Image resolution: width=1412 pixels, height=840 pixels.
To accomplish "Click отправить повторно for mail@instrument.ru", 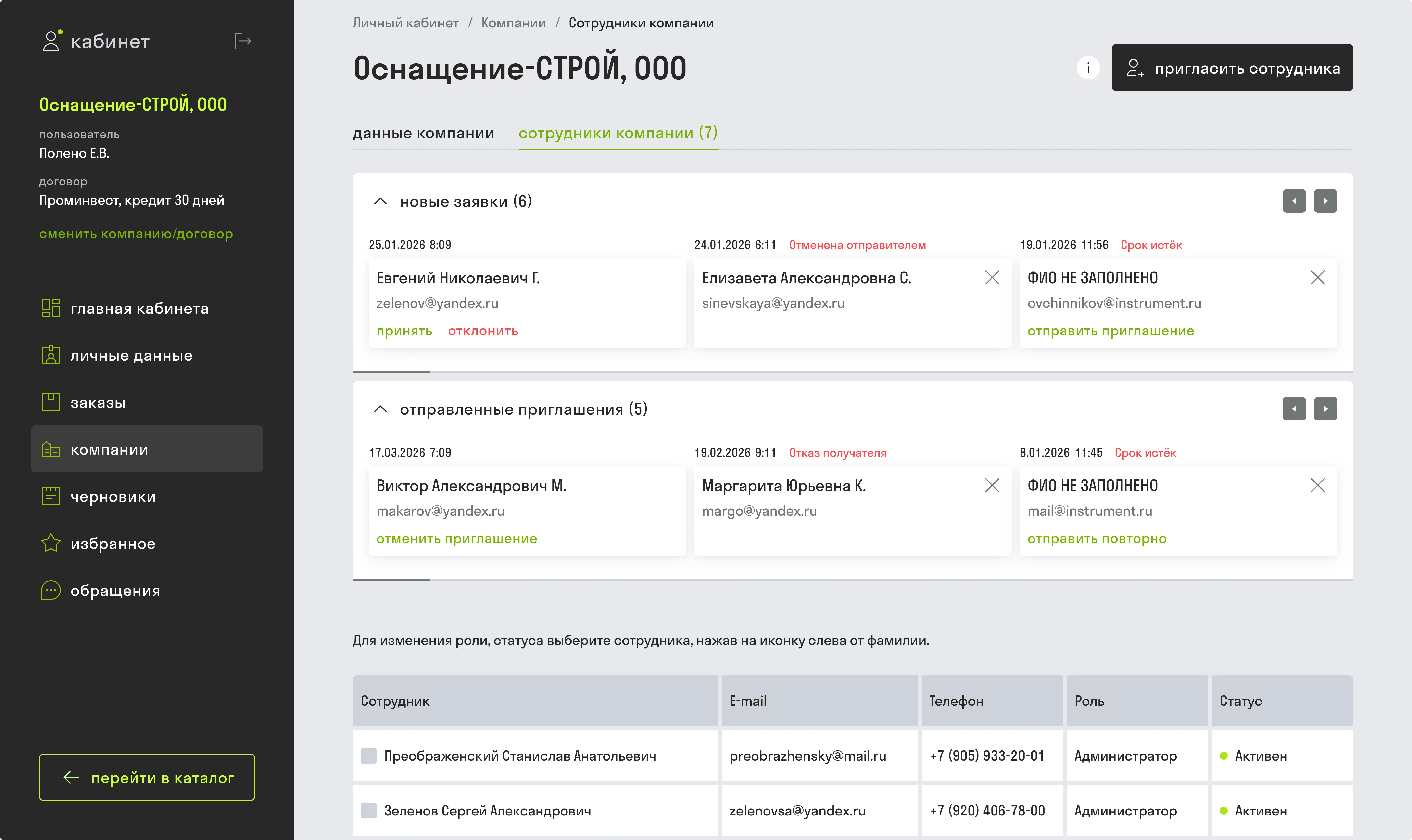I will pyautogui.click(x=1097, y=539).
